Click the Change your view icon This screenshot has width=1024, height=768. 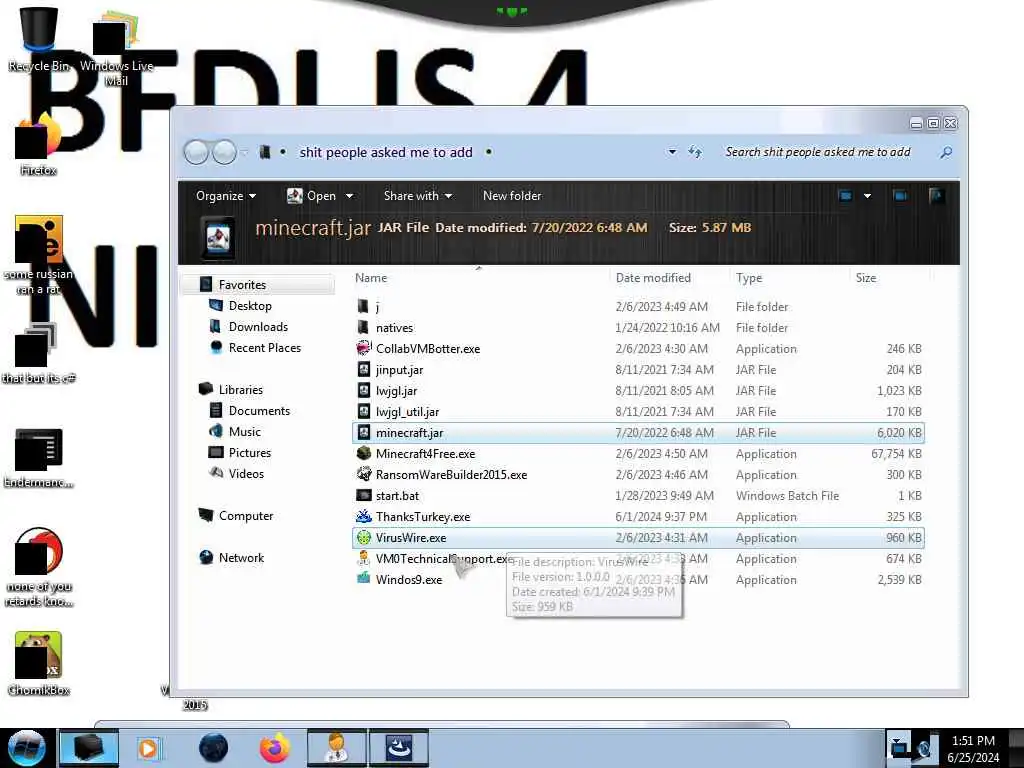click(x=845, y=196)
